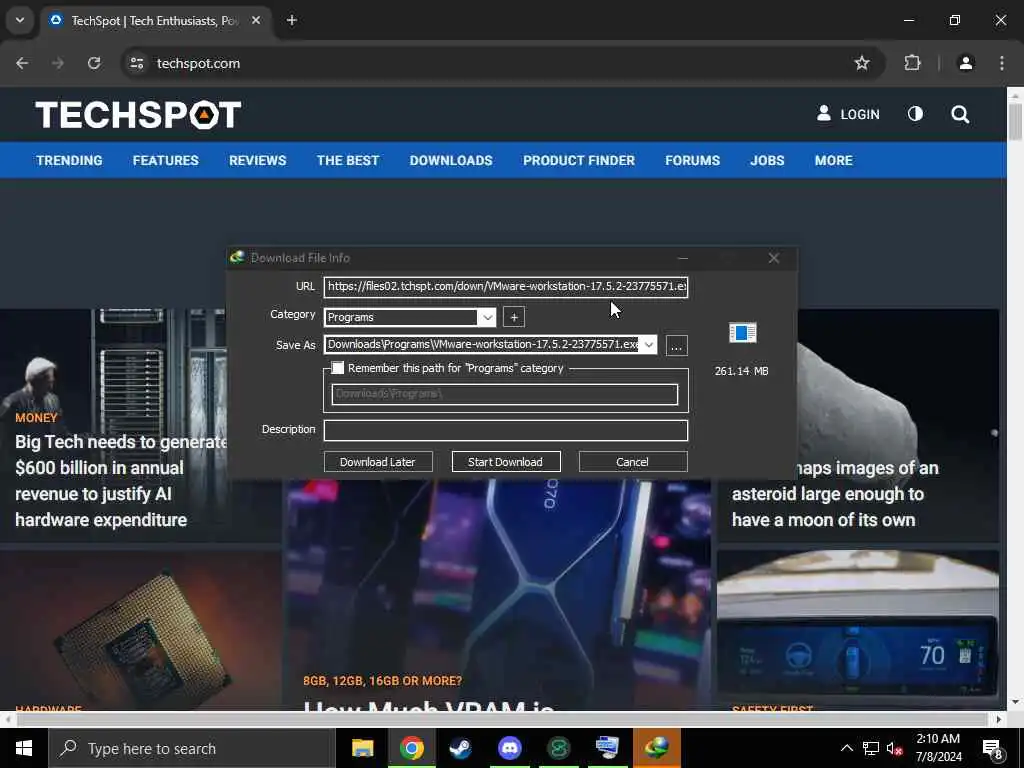Click the TechSpot logo in the header
The width and height of the screenshot is (1024, 768).
138,115
